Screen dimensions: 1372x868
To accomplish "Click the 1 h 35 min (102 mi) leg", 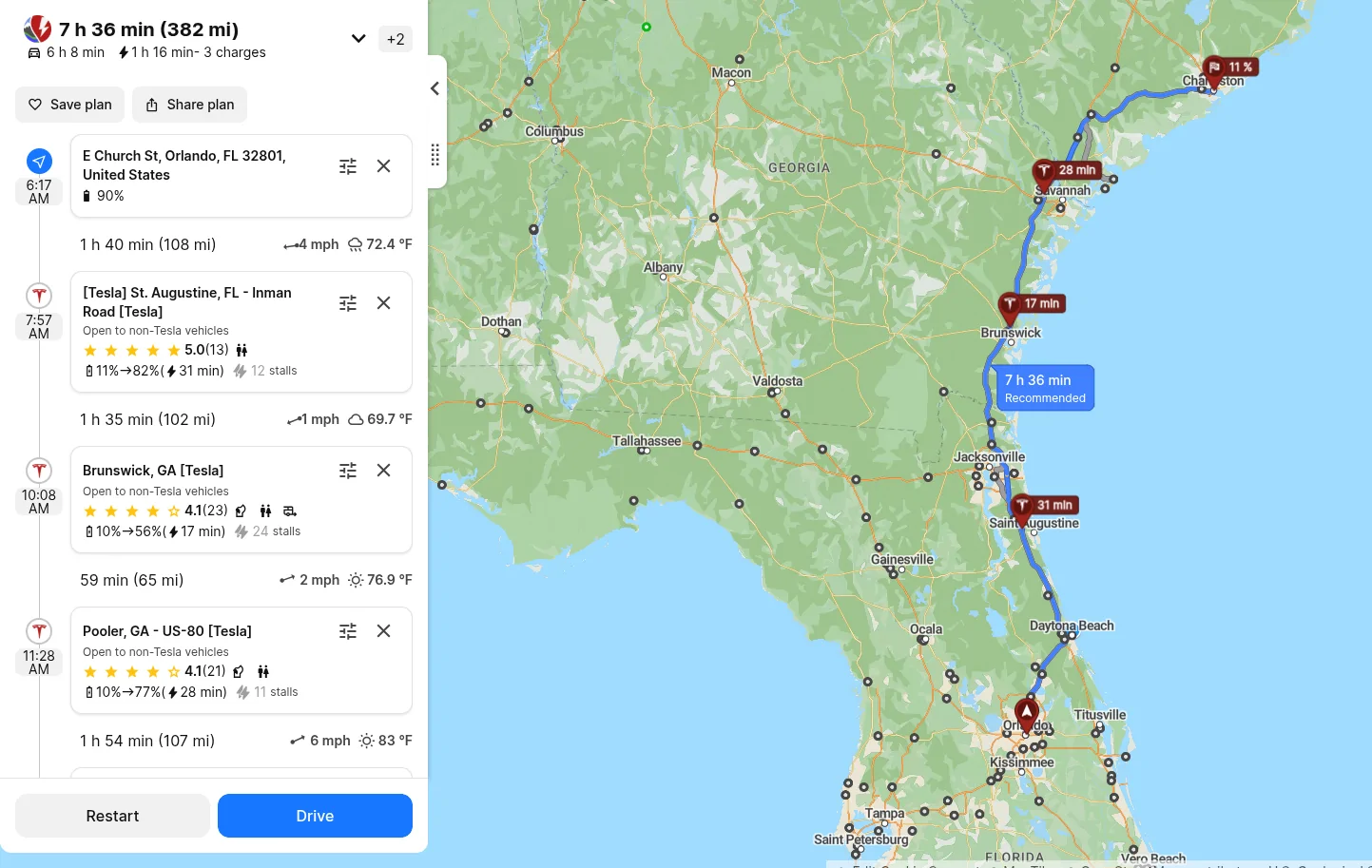I will pos(147,419).
